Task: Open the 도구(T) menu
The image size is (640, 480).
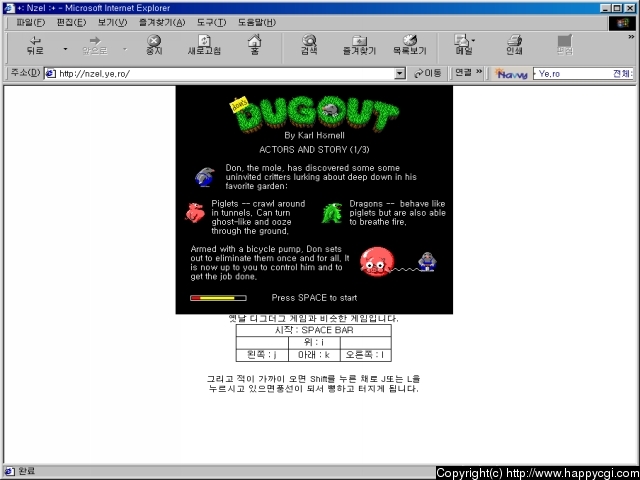Action: click(211, 22)
